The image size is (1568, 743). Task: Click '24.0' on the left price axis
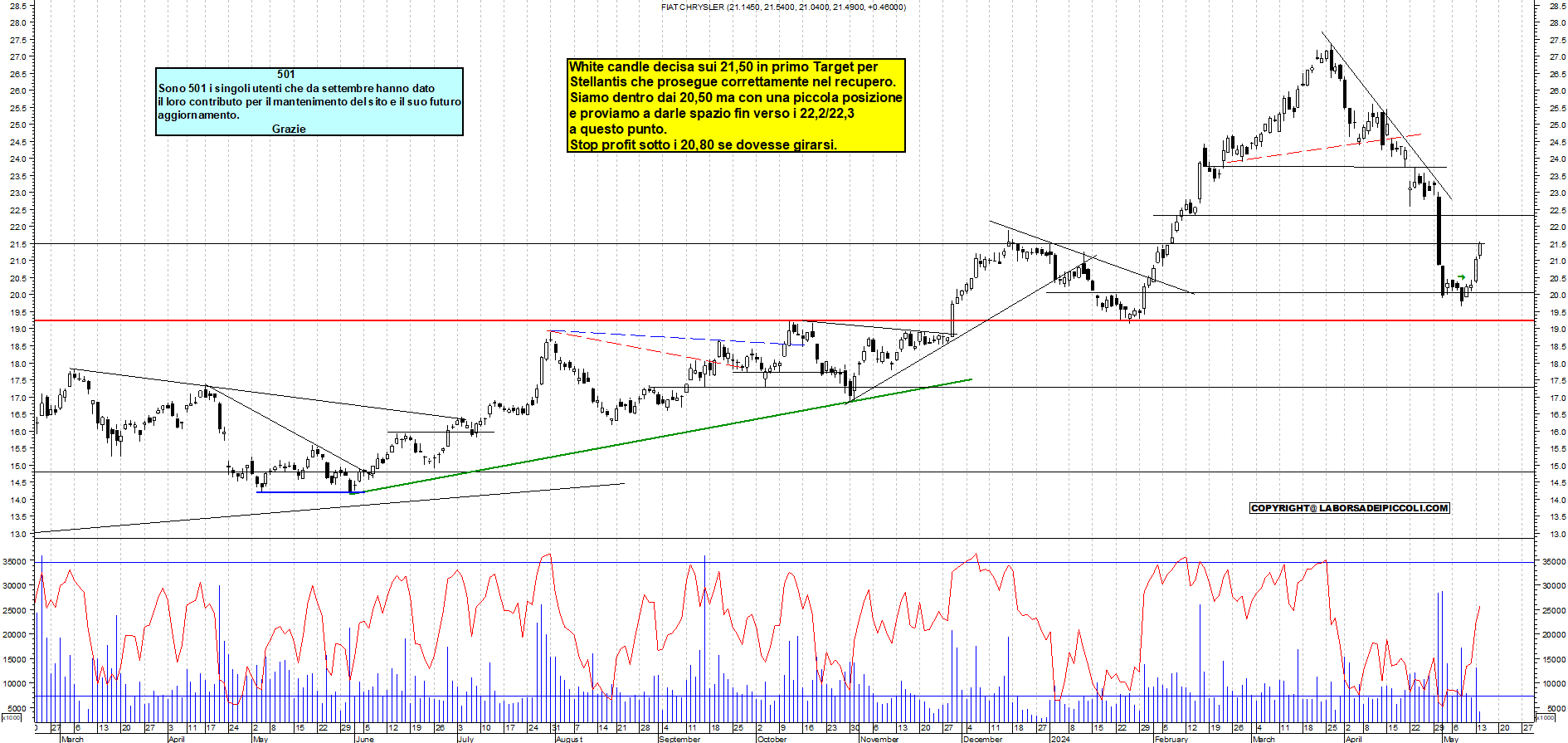point(17,159)
